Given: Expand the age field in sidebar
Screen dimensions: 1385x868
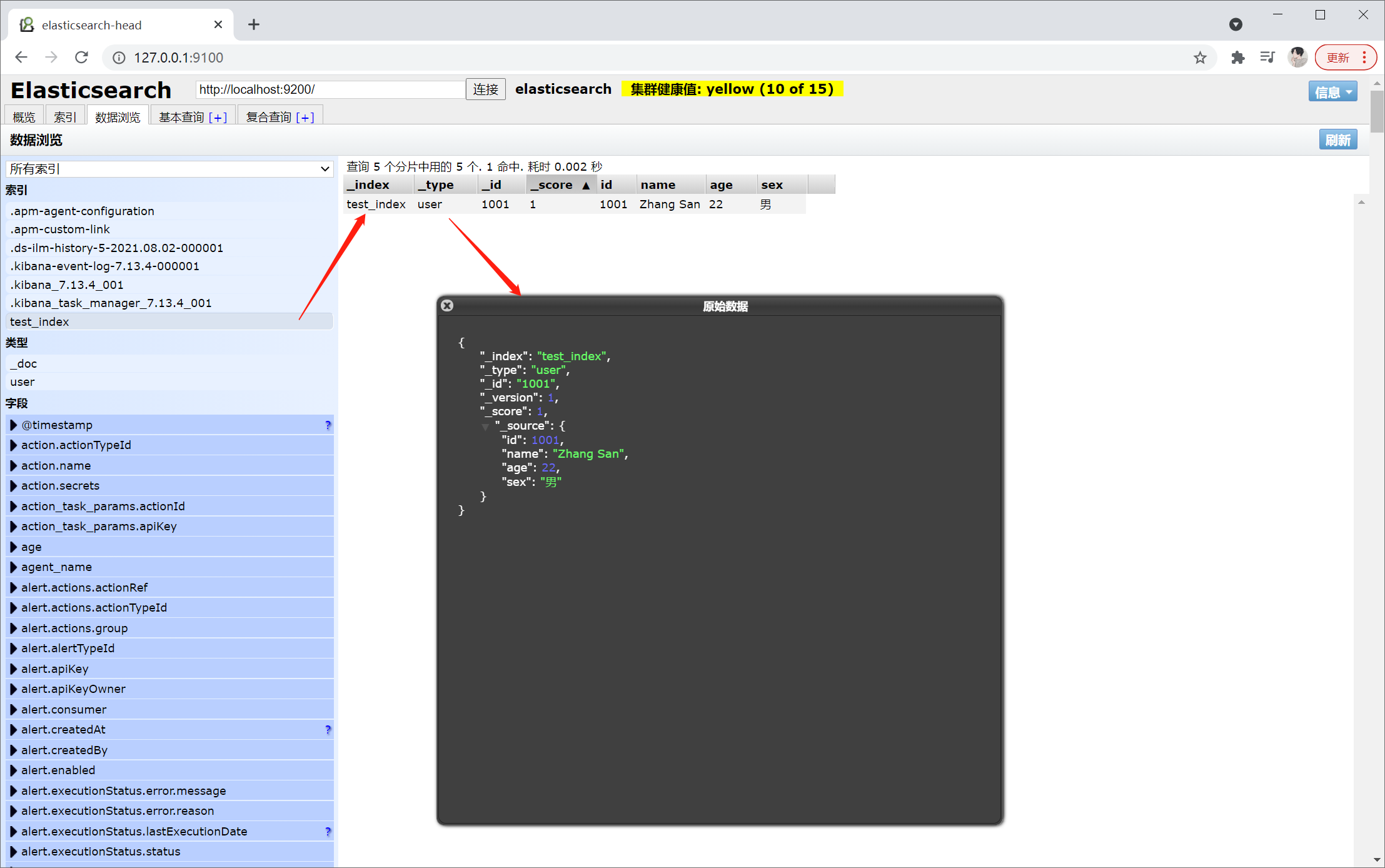Looking at the screenshot, I should [x=13, y=547].
